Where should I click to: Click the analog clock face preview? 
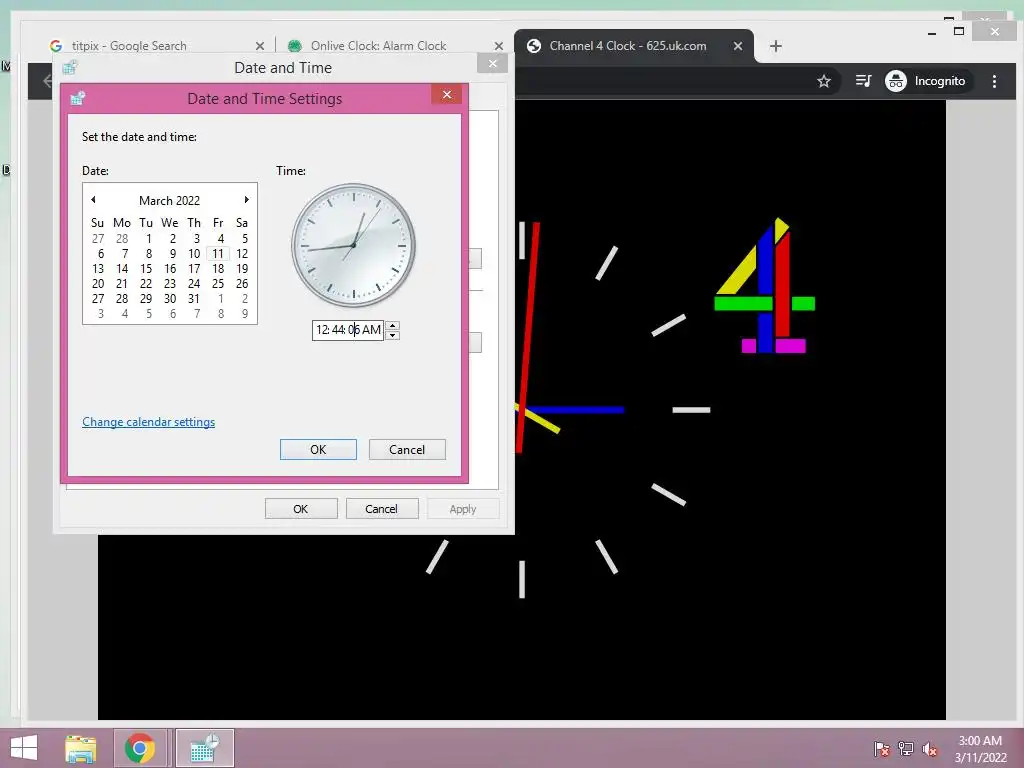click(x=353, y=245)
